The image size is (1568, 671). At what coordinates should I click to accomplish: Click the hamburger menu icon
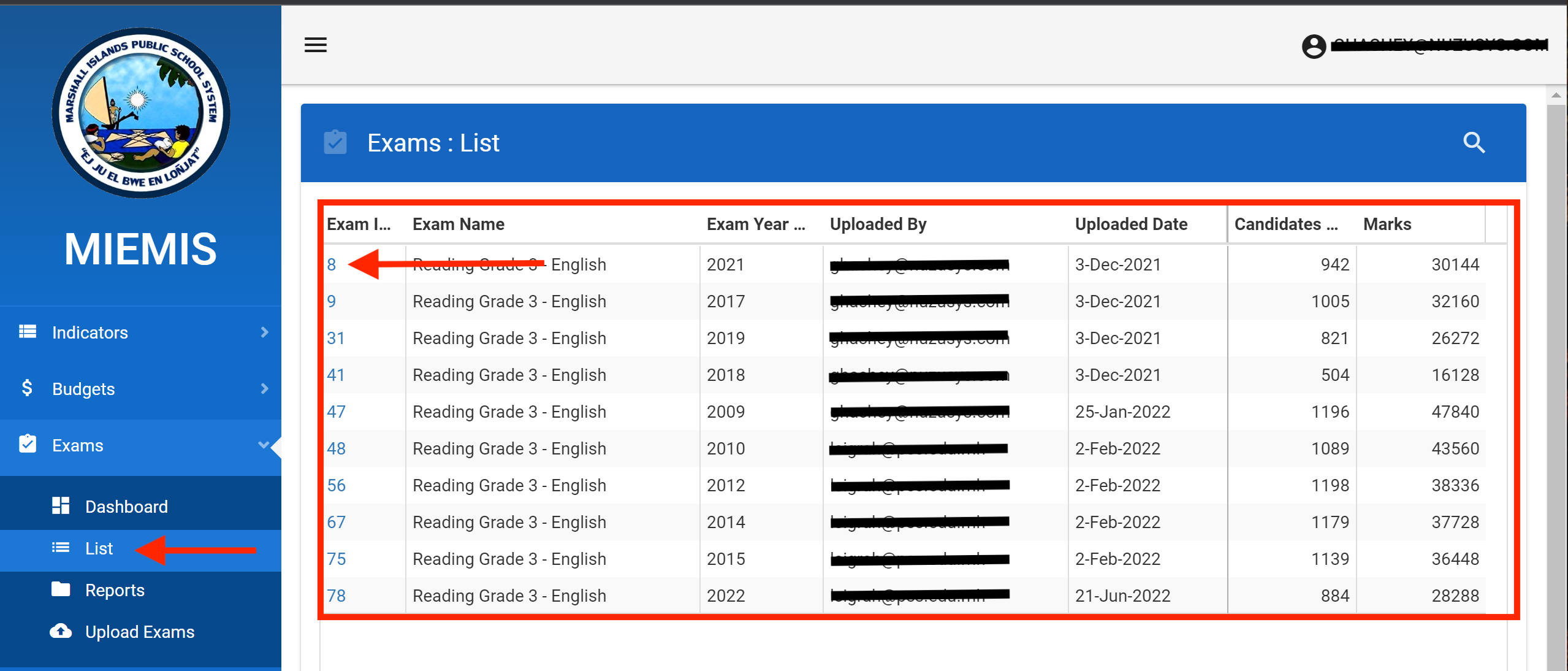click(315, 45)
